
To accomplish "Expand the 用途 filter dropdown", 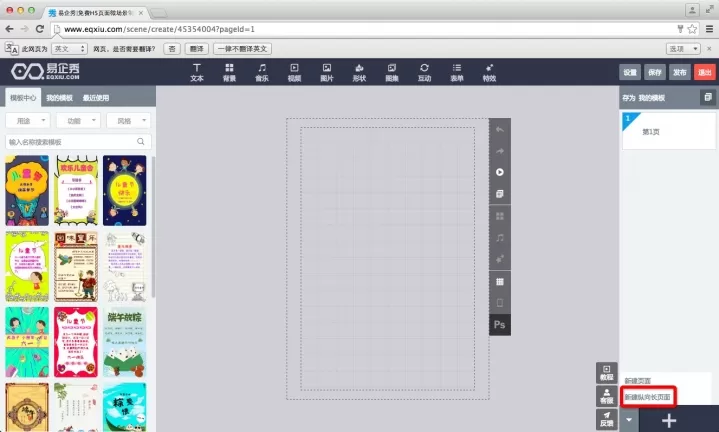I will [28, 121].
